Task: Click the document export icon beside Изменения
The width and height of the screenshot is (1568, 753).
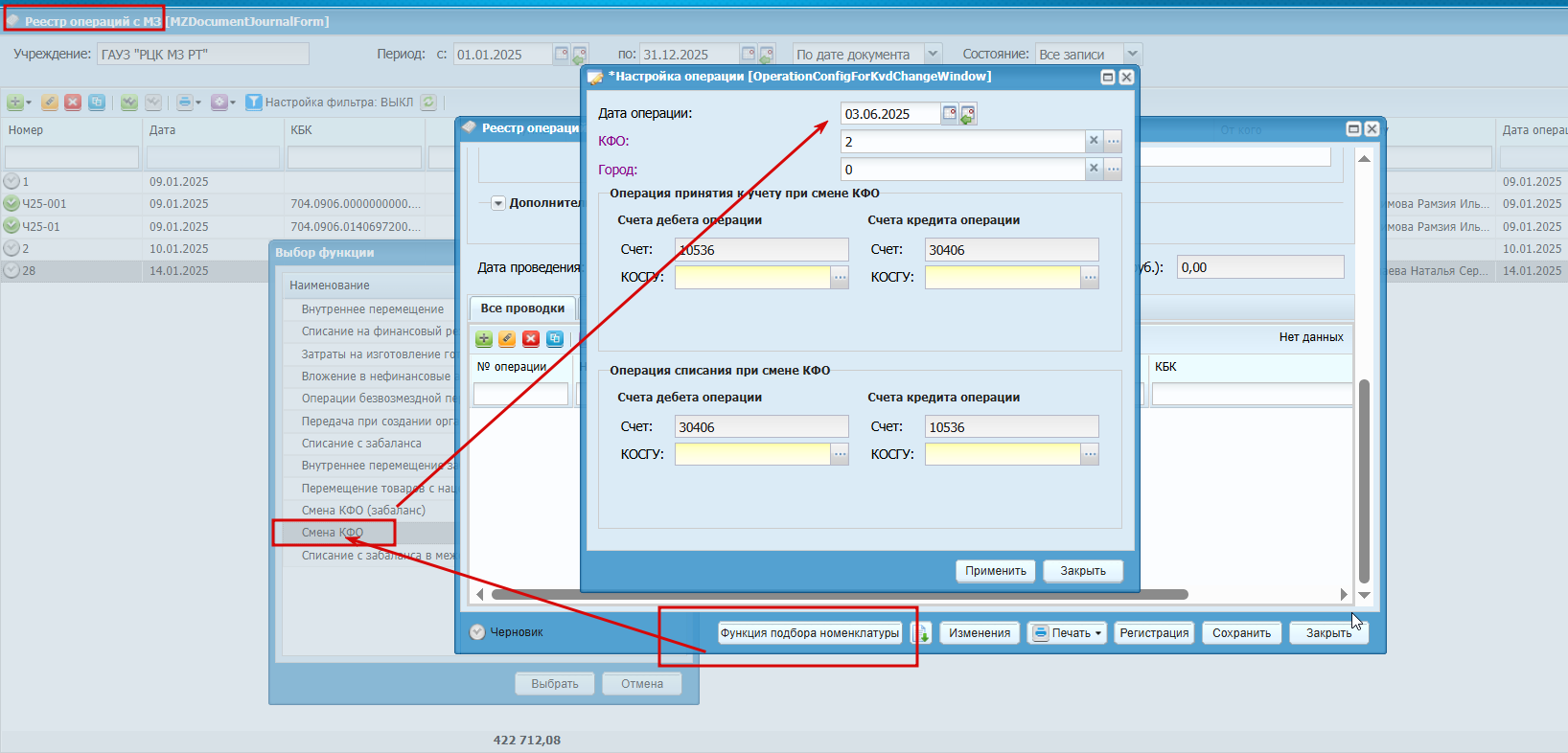Action: click(921, 633)
